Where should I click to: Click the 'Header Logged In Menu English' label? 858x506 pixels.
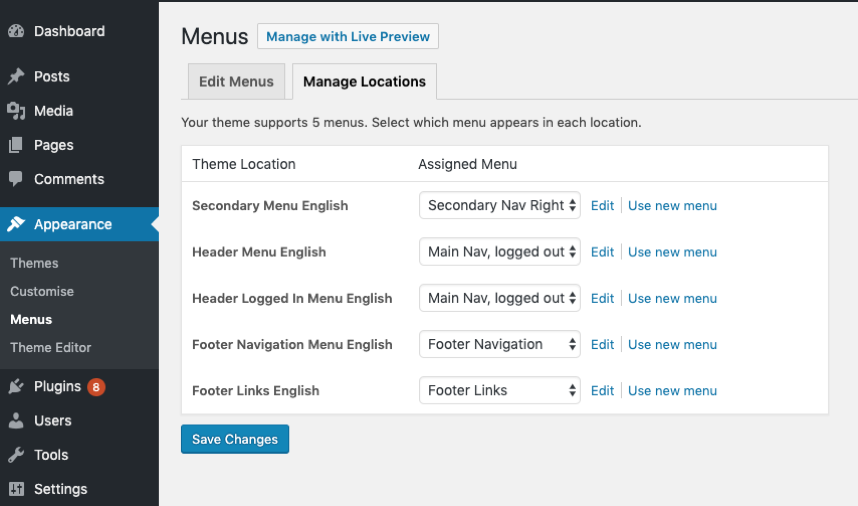[292, 299]
